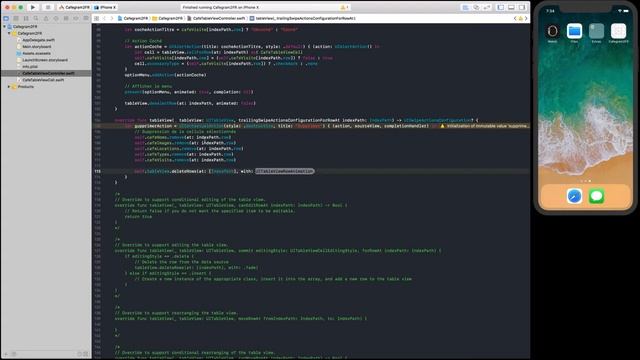640x360 pixels.
Task: Click the Finished running activity status field
Action: (261, 7)
